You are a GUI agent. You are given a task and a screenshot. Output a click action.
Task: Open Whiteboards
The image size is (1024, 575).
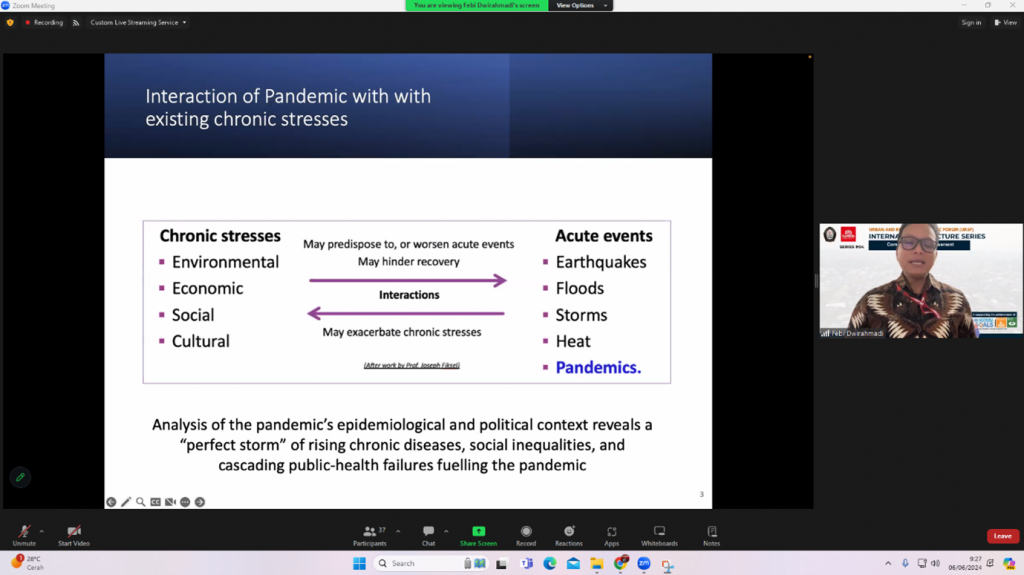click(x=659, y=533)
